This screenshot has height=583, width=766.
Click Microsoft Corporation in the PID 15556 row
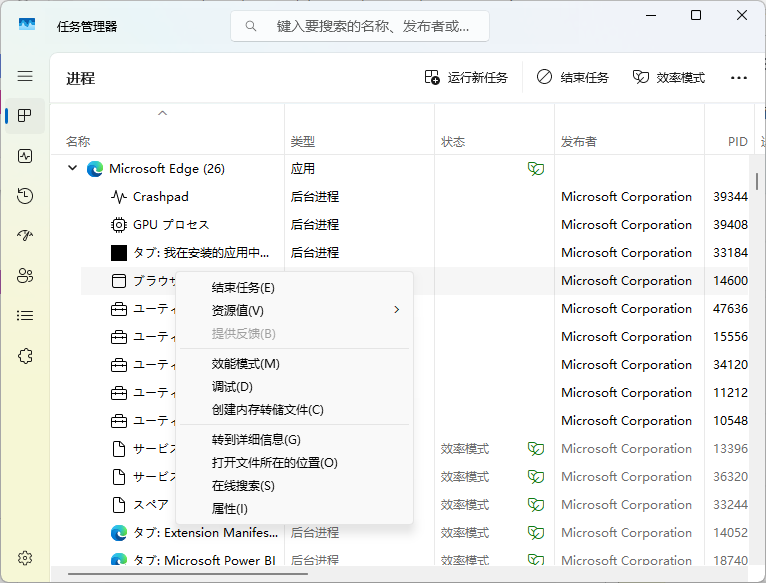coord(626,337)
